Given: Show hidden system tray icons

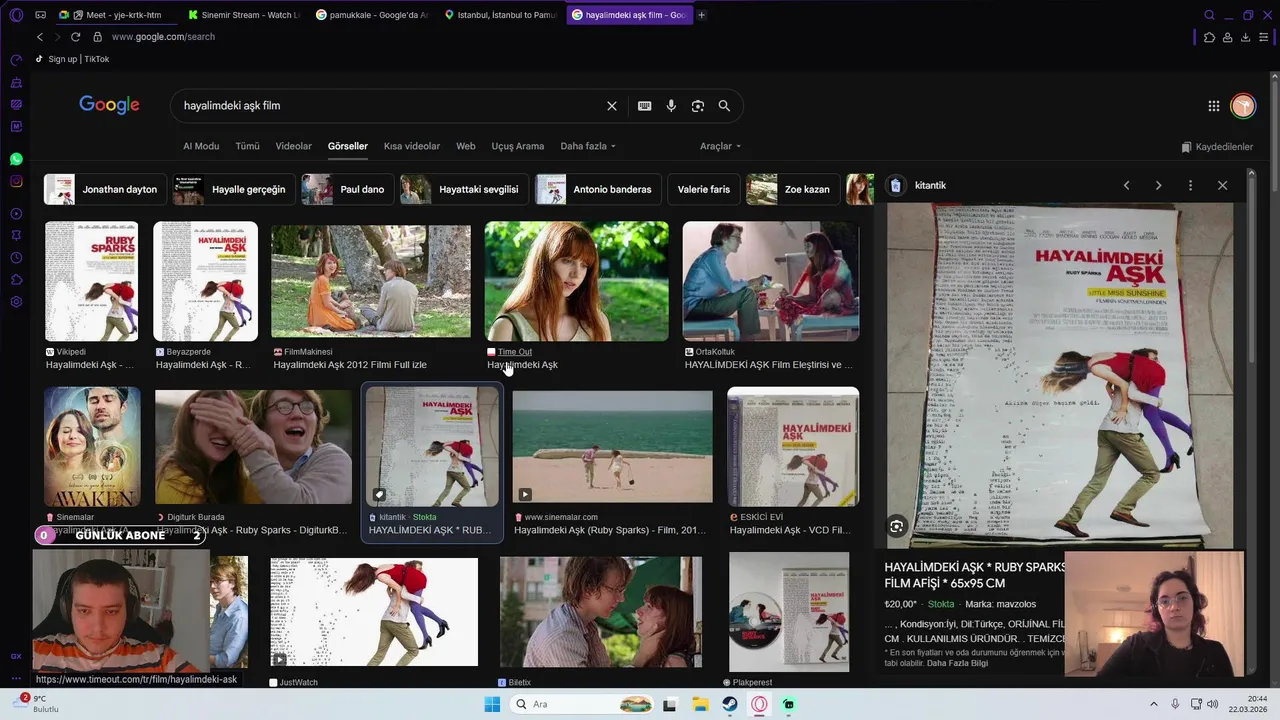Looking at the screenshot, I should click(x=1154, y=705).
